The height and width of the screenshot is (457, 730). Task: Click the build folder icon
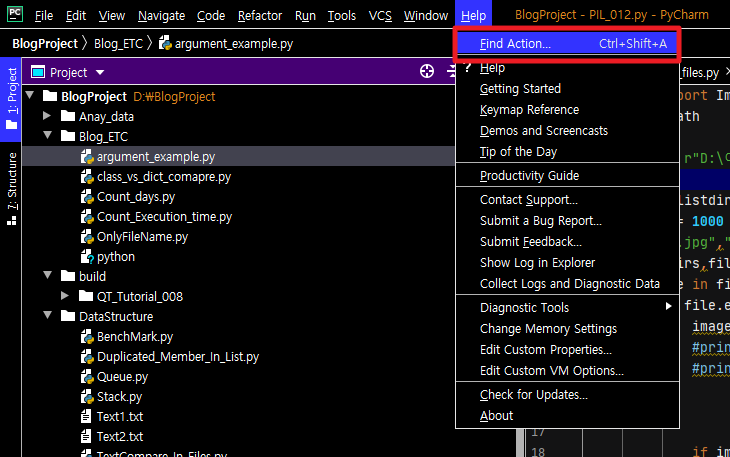point(68,276)
